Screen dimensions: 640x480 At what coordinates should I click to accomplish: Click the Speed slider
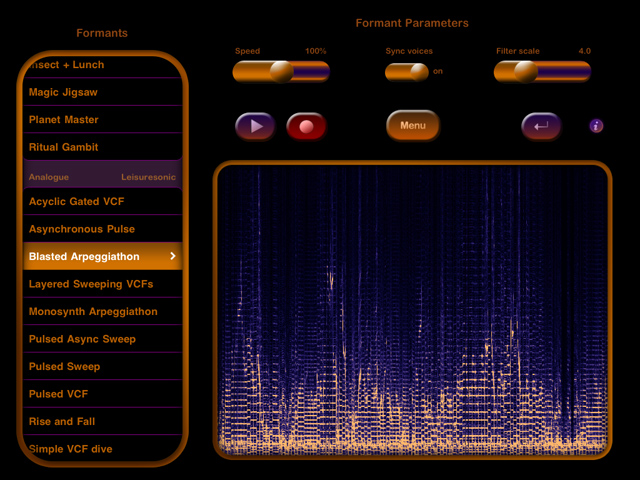point(281,71)
